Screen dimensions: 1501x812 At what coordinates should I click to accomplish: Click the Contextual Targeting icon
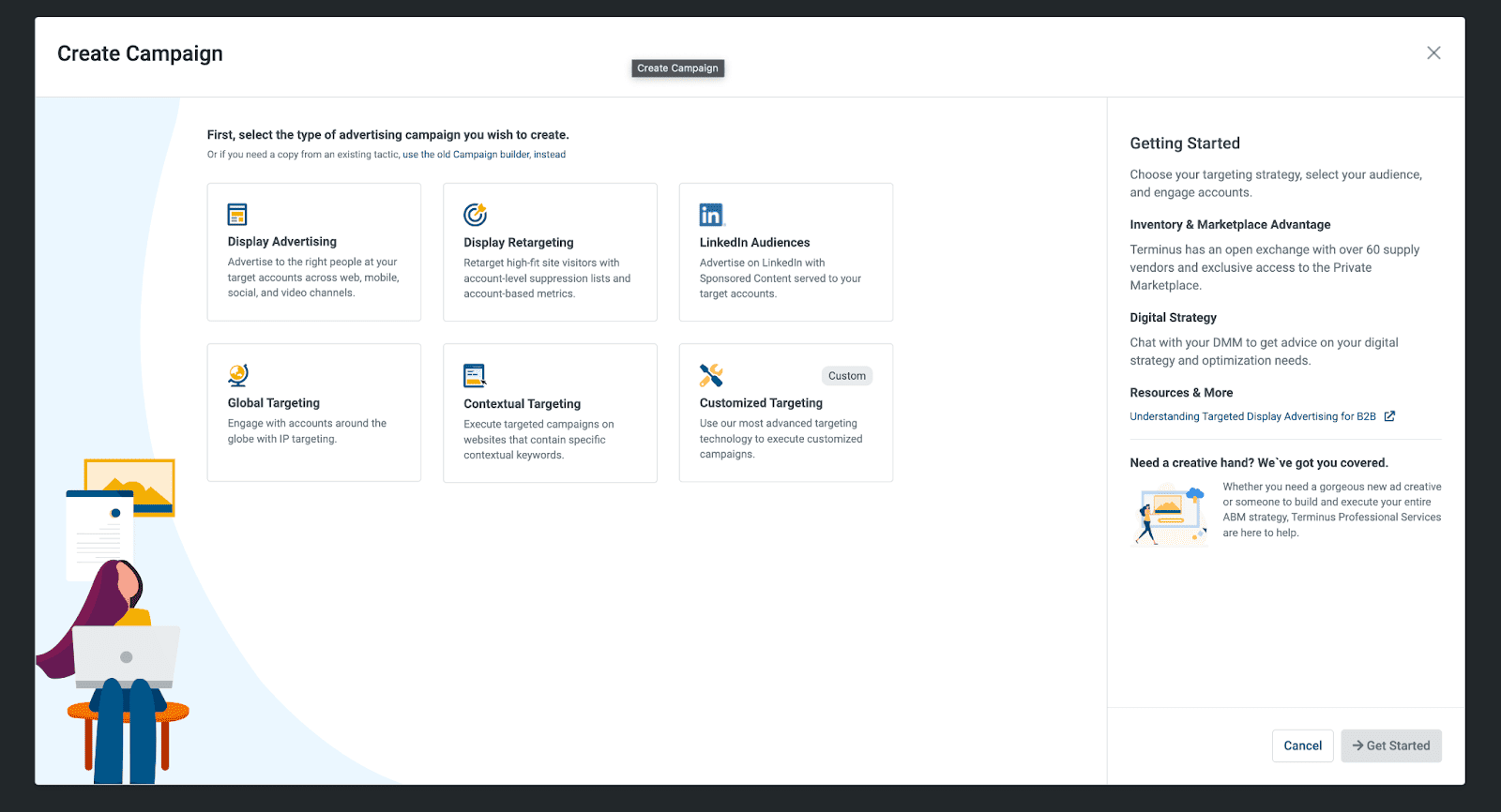point(475,376)
